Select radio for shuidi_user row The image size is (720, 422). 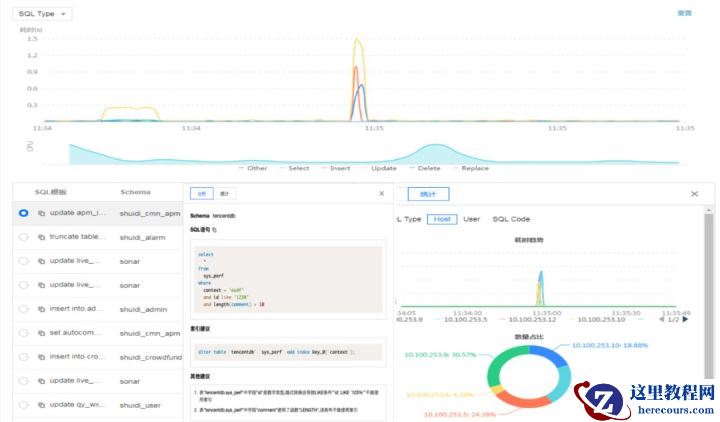(x=23, y=405)
